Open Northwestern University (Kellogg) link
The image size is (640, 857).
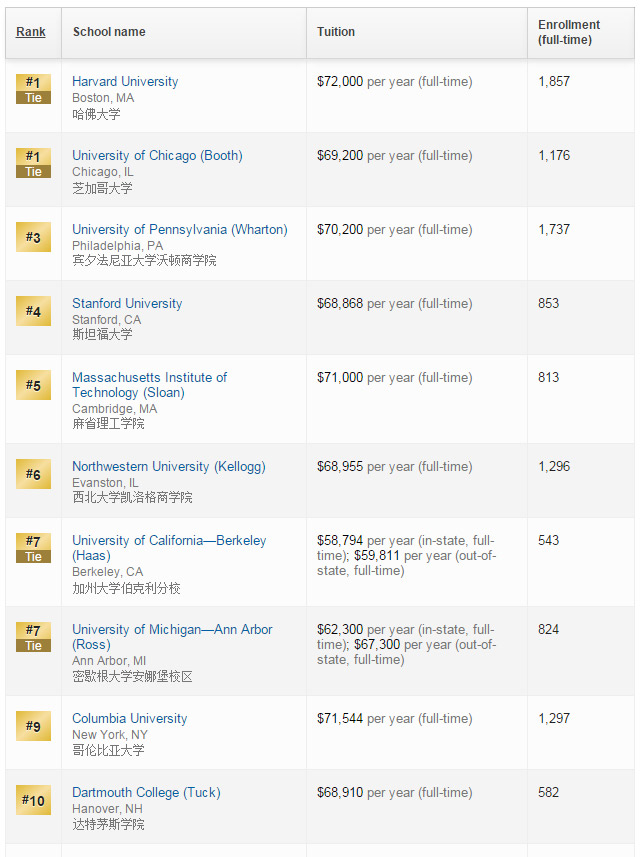pos(168,466)
